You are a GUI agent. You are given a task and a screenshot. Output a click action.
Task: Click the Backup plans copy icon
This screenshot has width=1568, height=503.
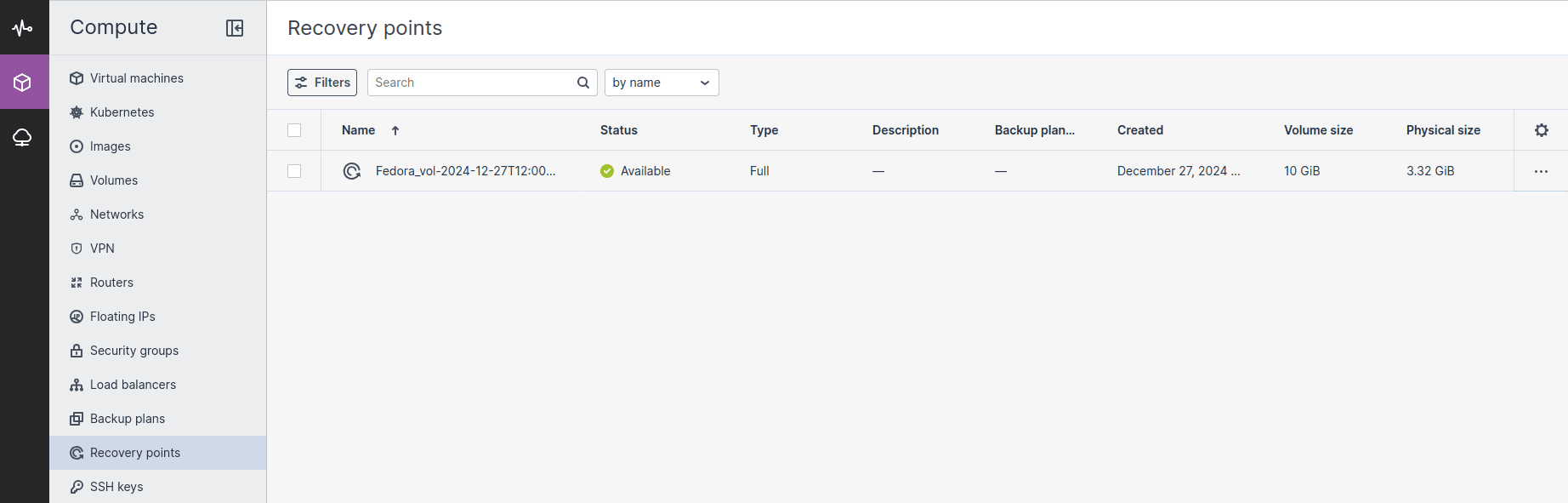coord(77,419)
